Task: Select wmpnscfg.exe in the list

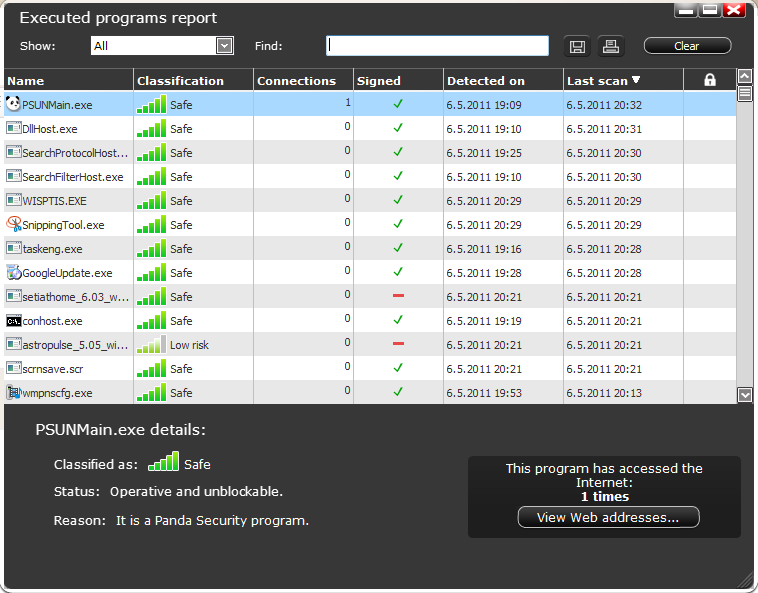Action: pyautogui.click(x=57, y=393)
